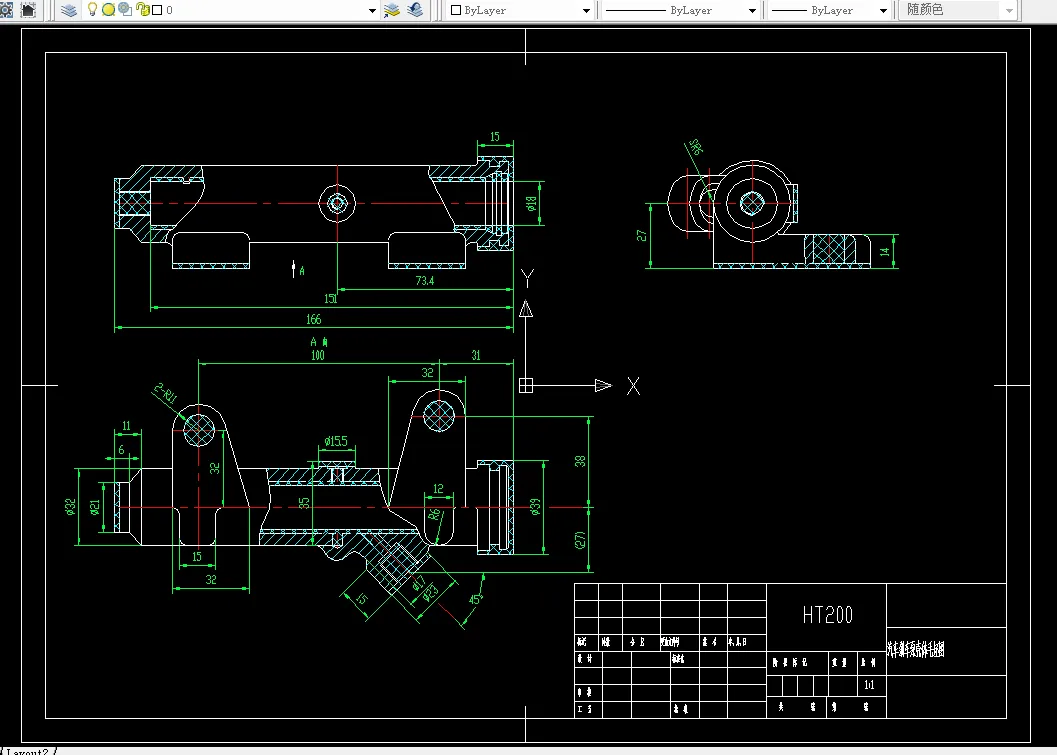Click the UCS Y axis arrowhead
The height and width of the screenshot is (755, 1057).
526,309
